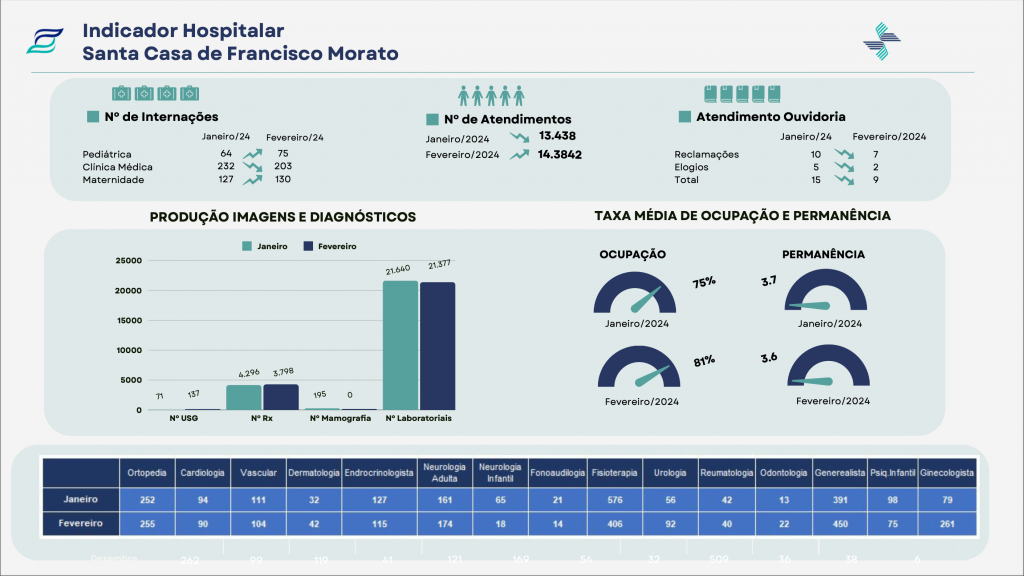
Task: Click the Nº USG axis label
Action: click(x=184, y=418)
